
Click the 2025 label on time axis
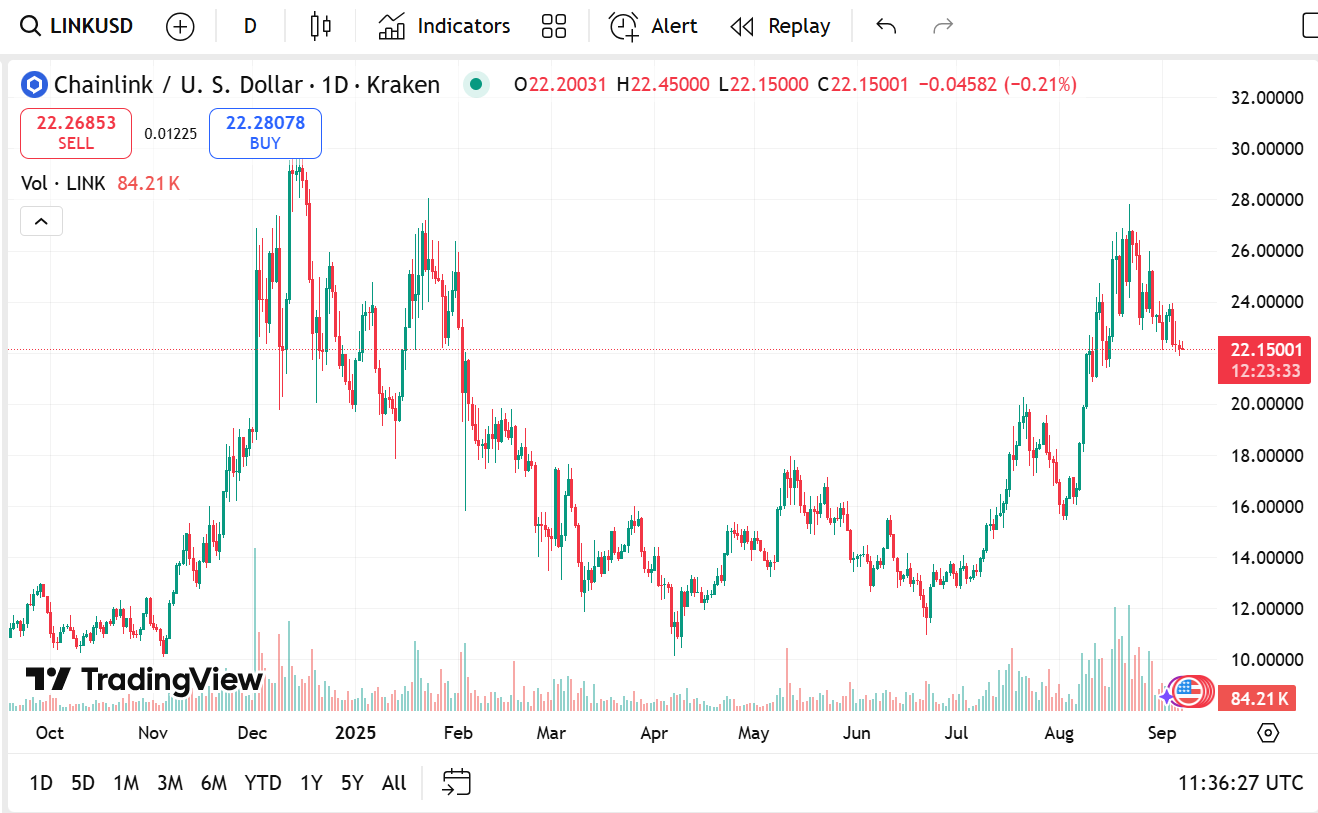pos(355,733)
